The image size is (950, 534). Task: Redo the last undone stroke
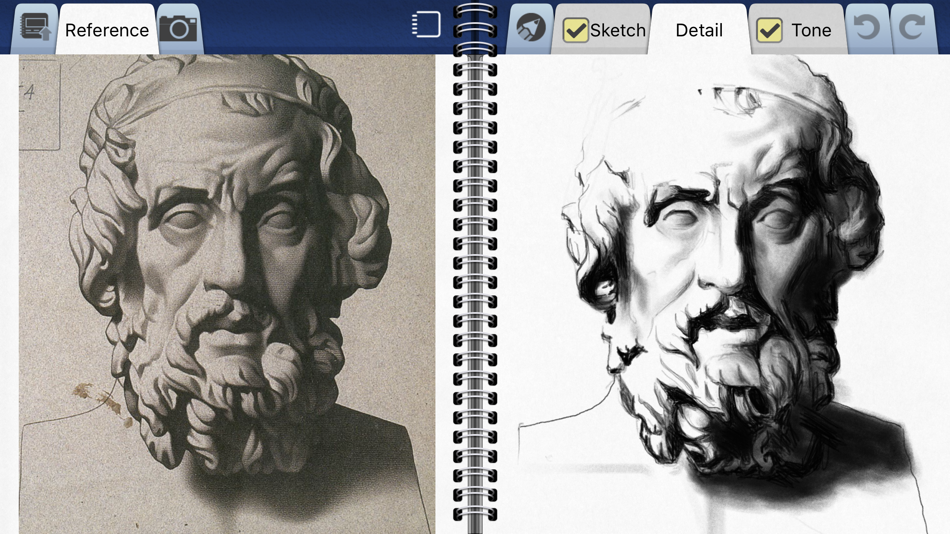coord(912,28)
